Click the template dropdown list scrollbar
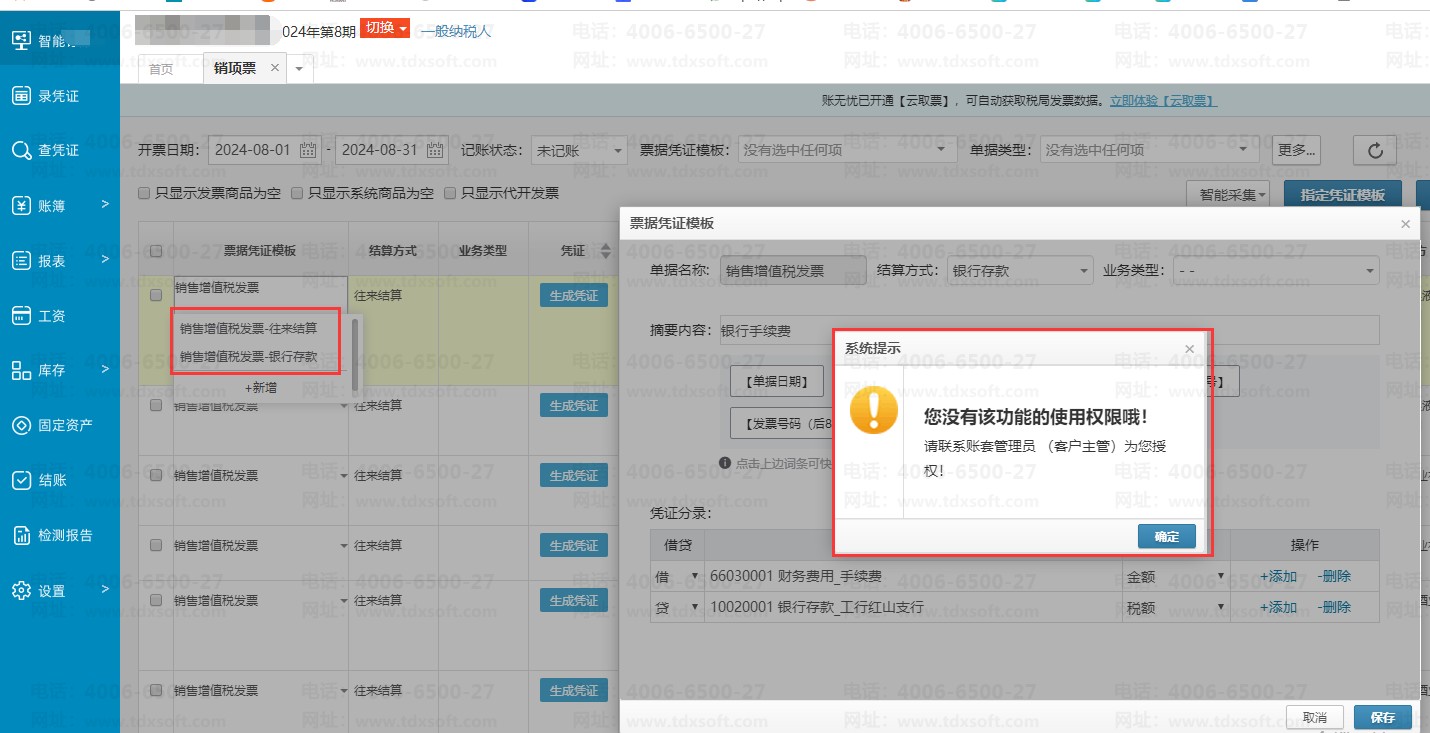1430x733 pixels. click(355, 345)
